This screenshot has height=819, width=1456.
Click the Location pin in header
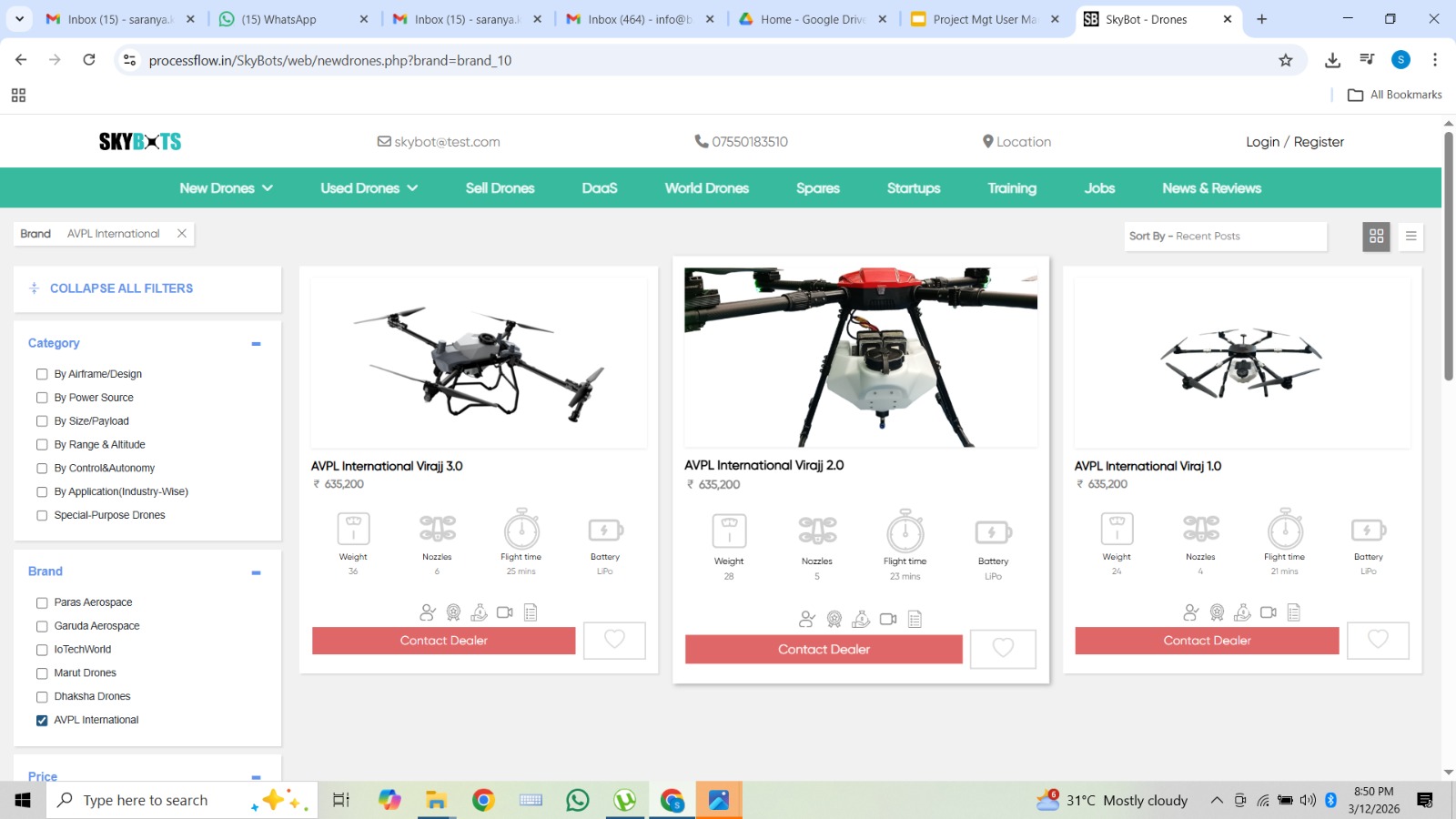pyautogui.click(x=1016, y=142)
